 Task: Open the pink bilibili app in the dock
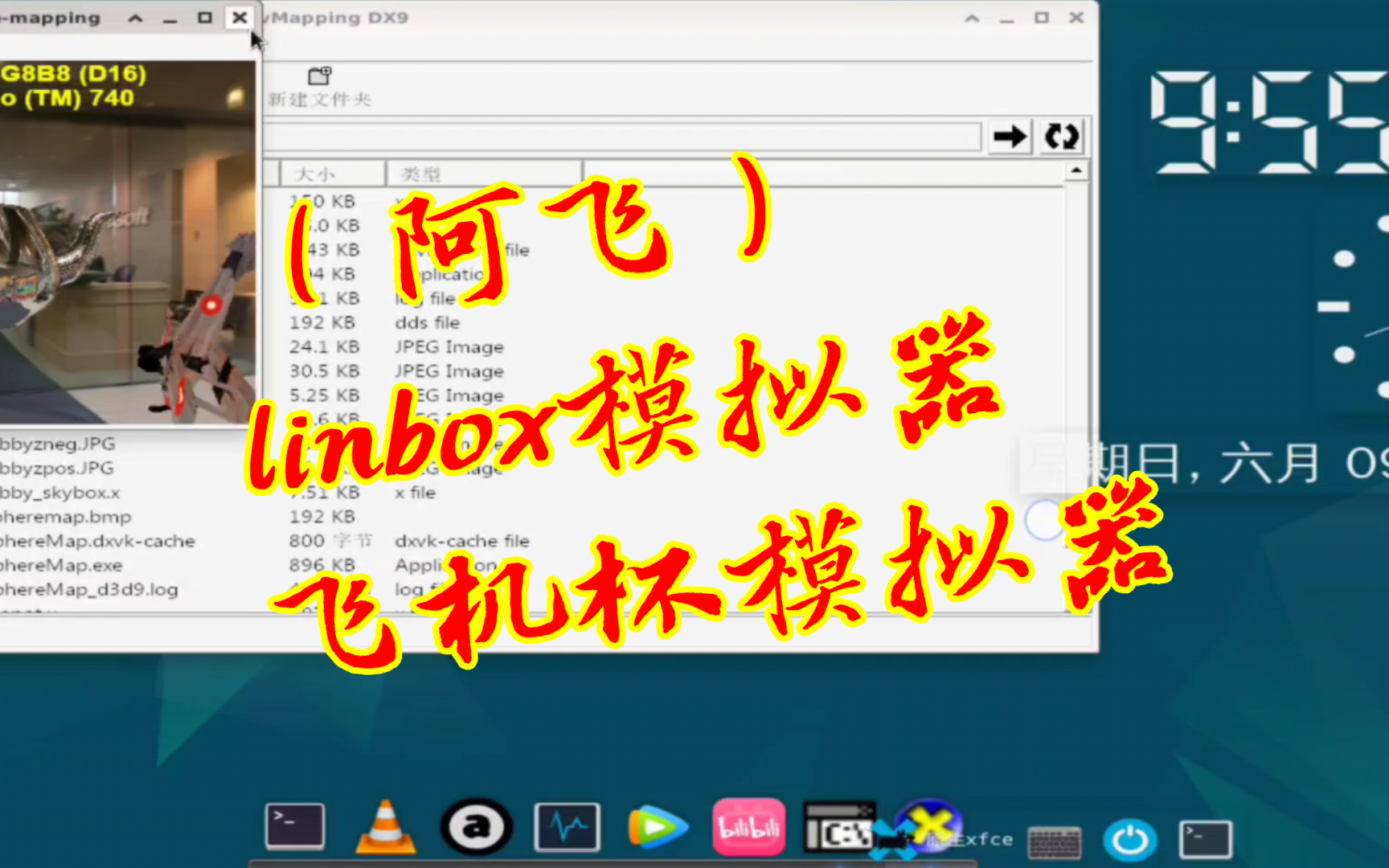coord(748,826)
